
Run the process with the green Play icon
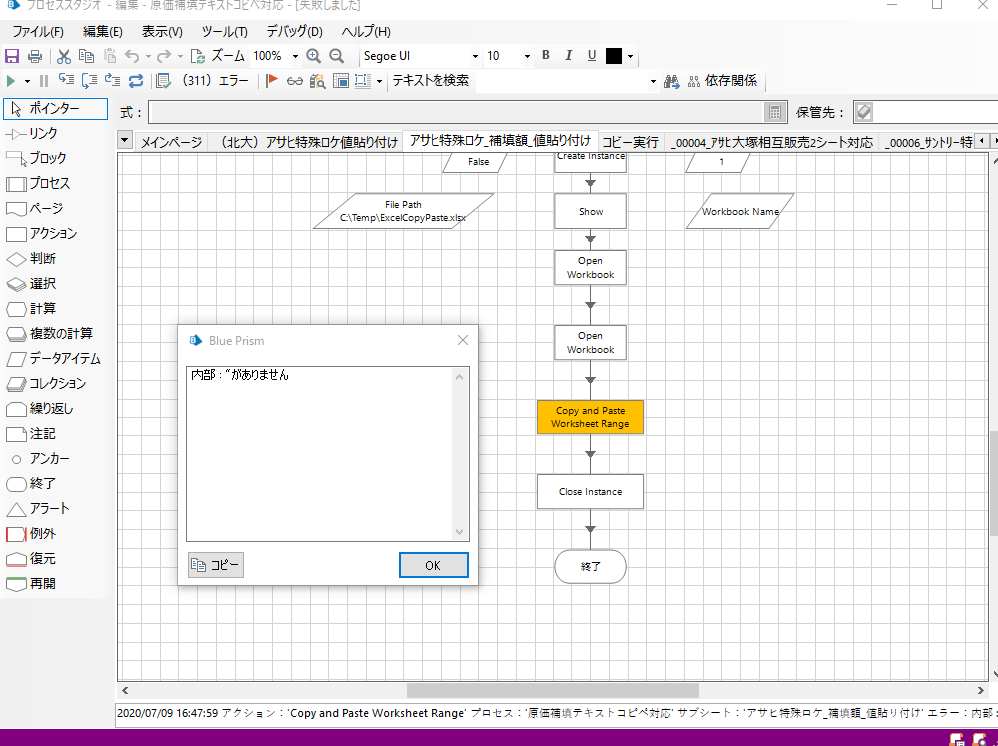pos(11,81)
